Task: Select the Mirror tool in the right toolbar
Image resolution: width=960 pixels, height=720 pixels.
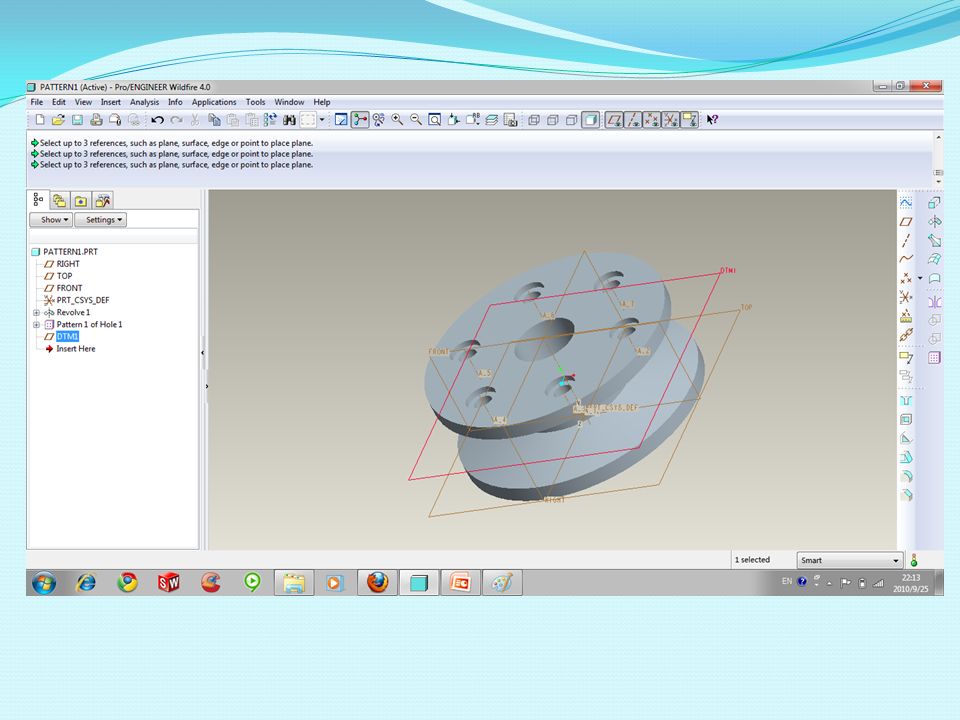Action: click(x=934, y=301)
